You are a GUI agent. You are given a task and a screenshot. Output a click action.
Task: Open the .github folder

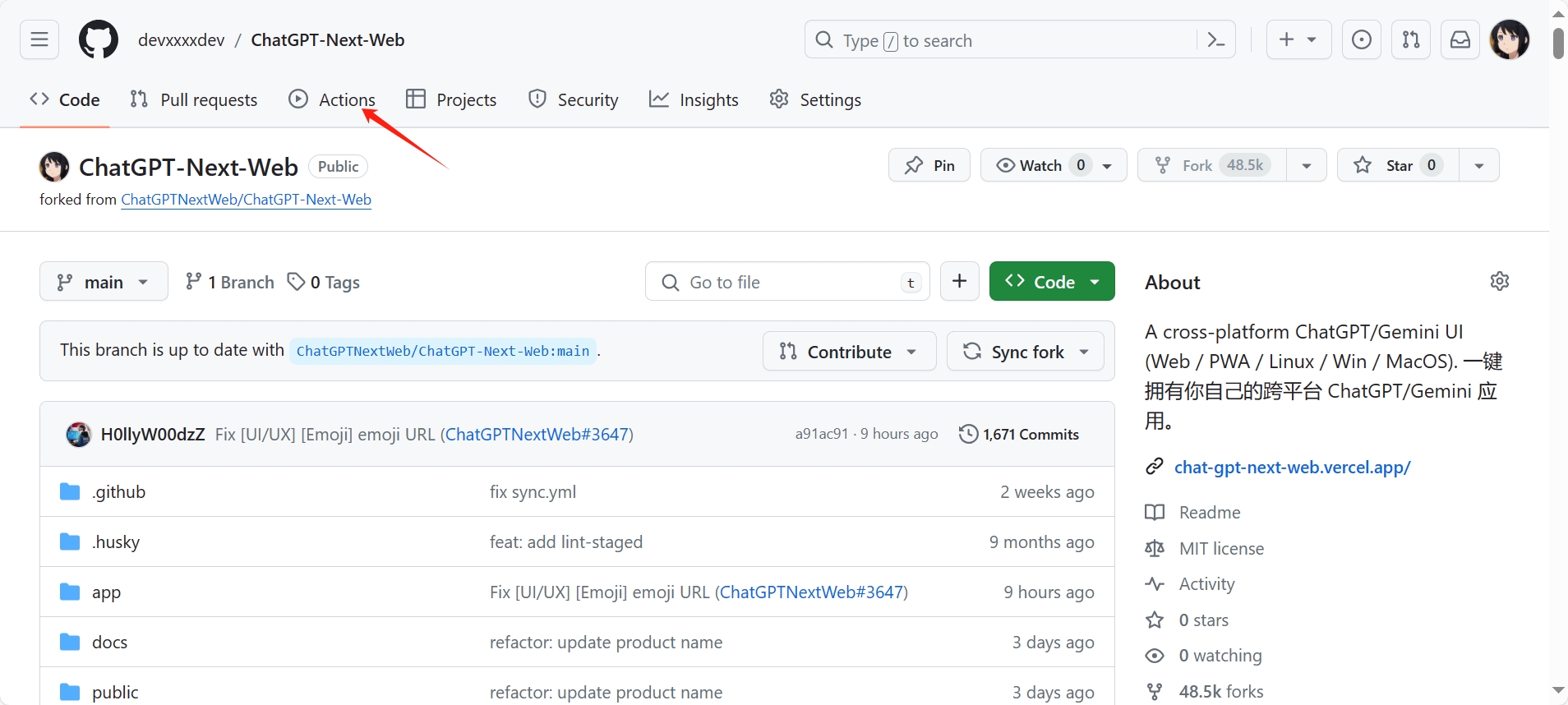[118, 491]
